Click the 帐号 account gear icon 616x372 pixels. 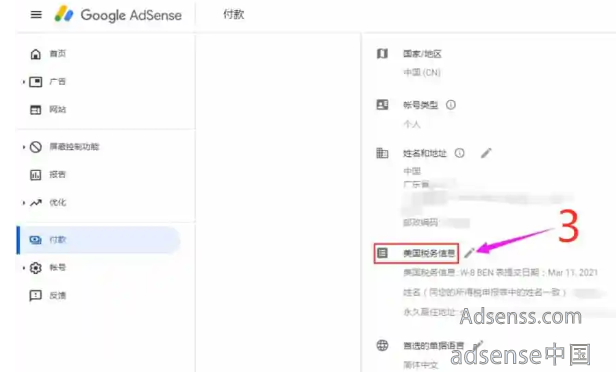pos(36,268)
